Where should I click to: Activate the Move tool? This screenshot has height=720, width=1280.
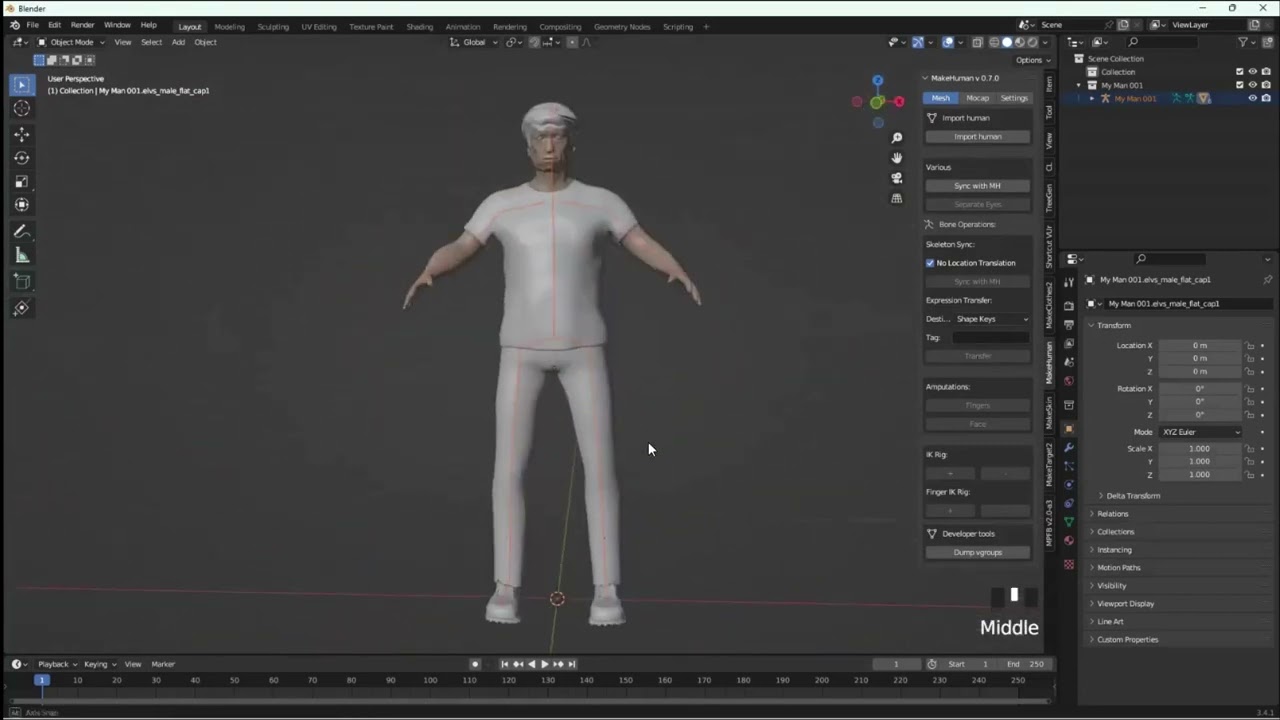(x=21, y=134)
